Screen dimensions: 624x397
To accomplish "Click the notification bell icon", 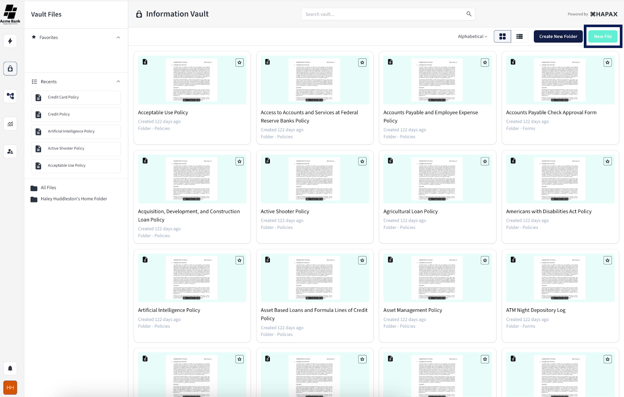I will pyautogui.click(x=10, y=368).
